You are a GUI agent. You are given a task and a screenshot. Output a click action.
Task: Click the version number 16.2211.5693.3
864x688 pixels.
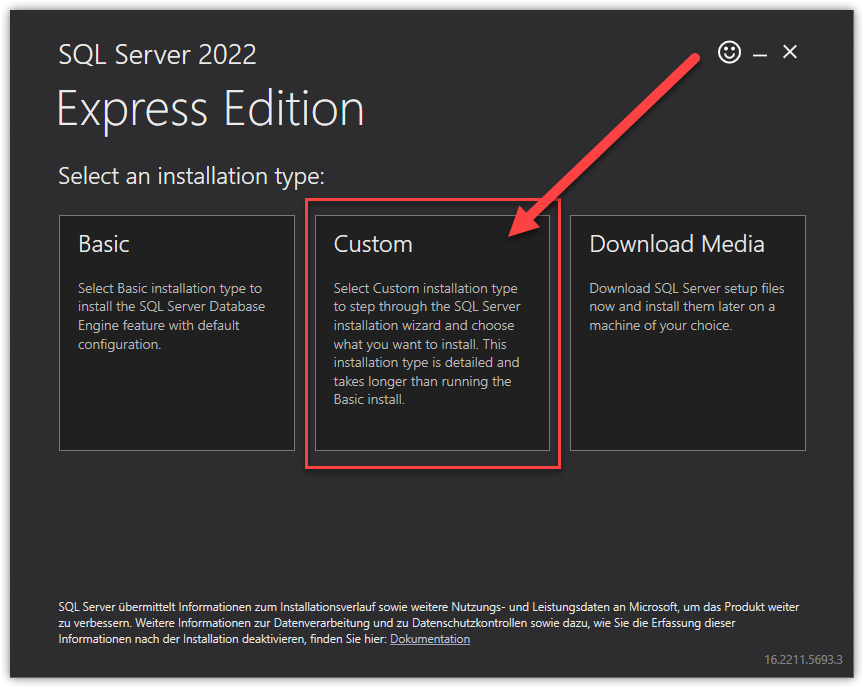pyautogui.click(x=803, y=659)
